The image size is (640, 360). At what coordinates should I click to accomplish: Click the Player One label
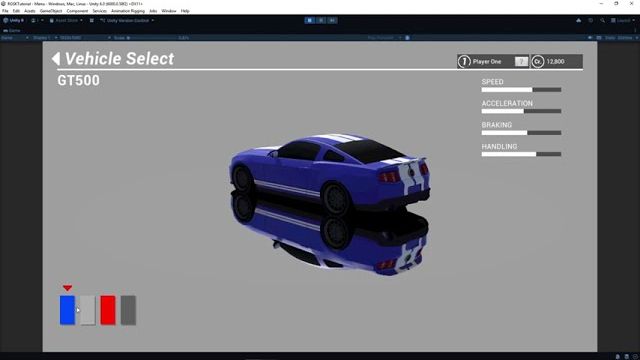coord(487,62)
